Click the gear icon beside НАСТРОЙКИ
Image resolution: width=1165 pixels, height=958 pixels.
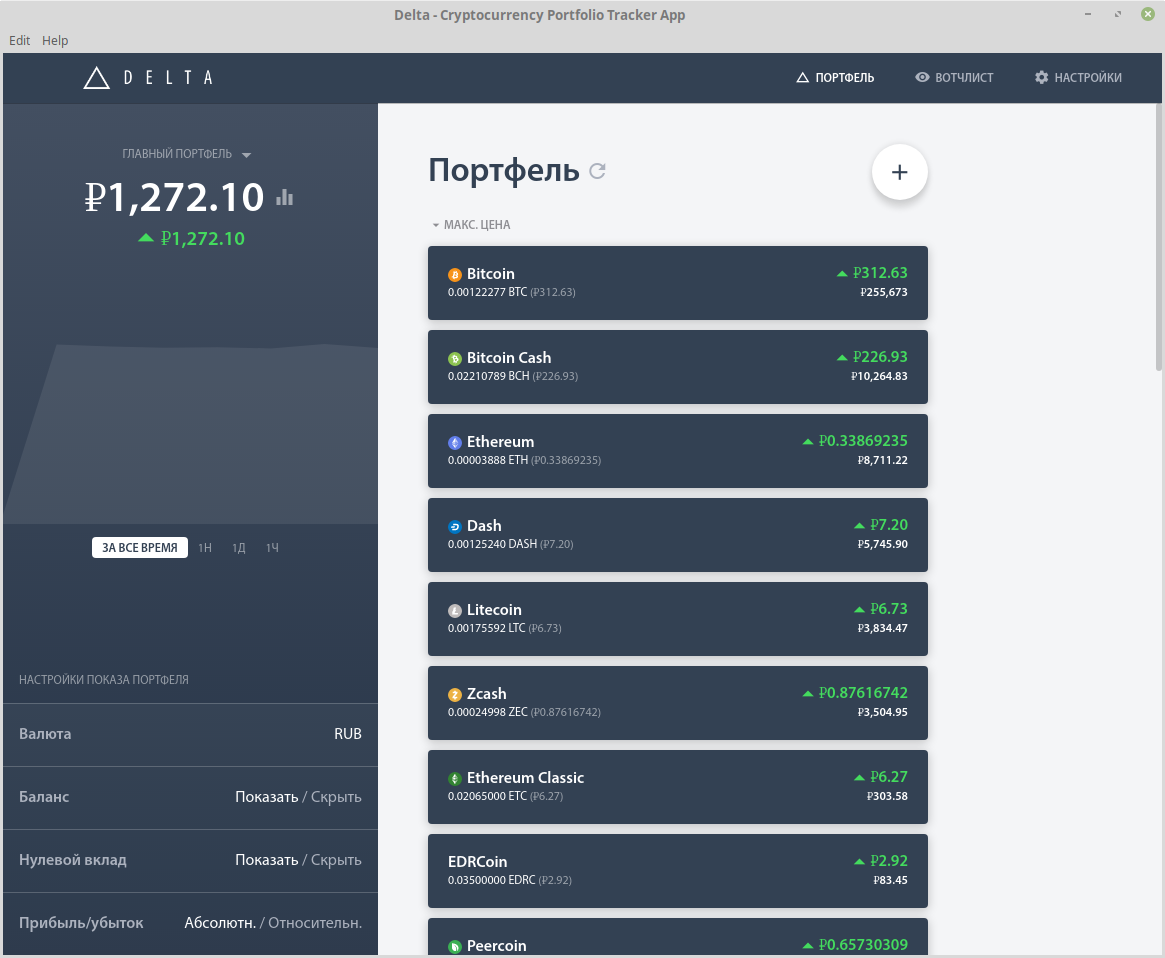click(x=1042, y=77)
